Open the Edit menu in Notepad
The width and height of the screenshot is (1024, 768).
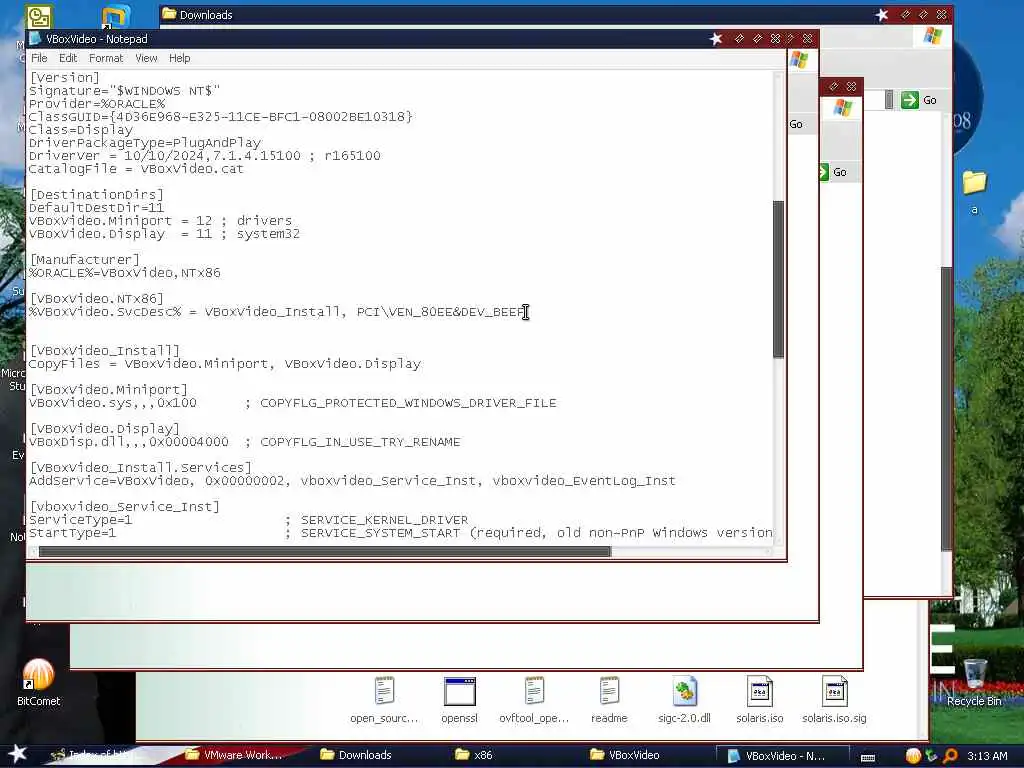[x=68, y=58]
